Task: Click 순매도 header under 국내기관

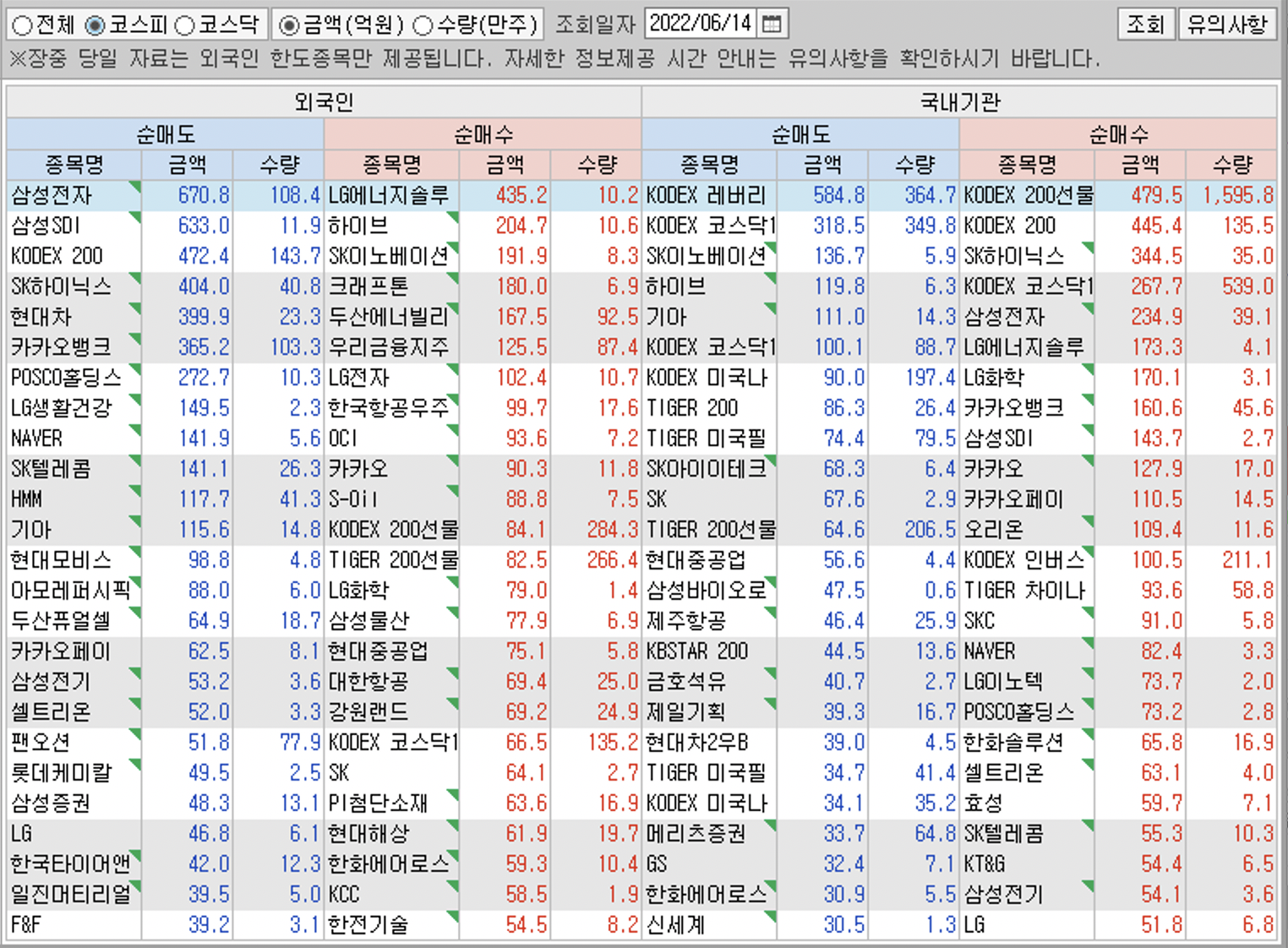Action: (801, 134)
